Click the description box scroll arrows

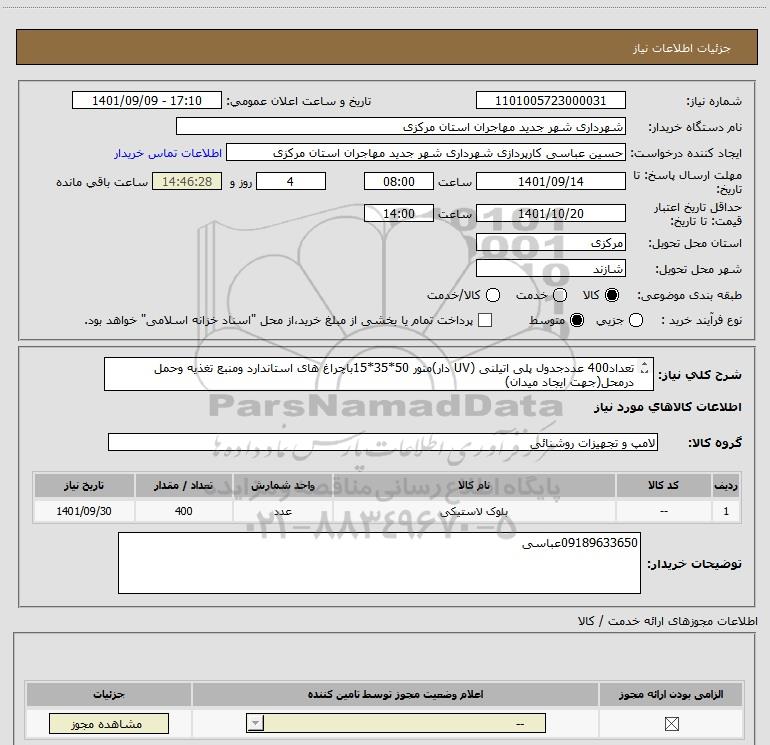[645, 368]
